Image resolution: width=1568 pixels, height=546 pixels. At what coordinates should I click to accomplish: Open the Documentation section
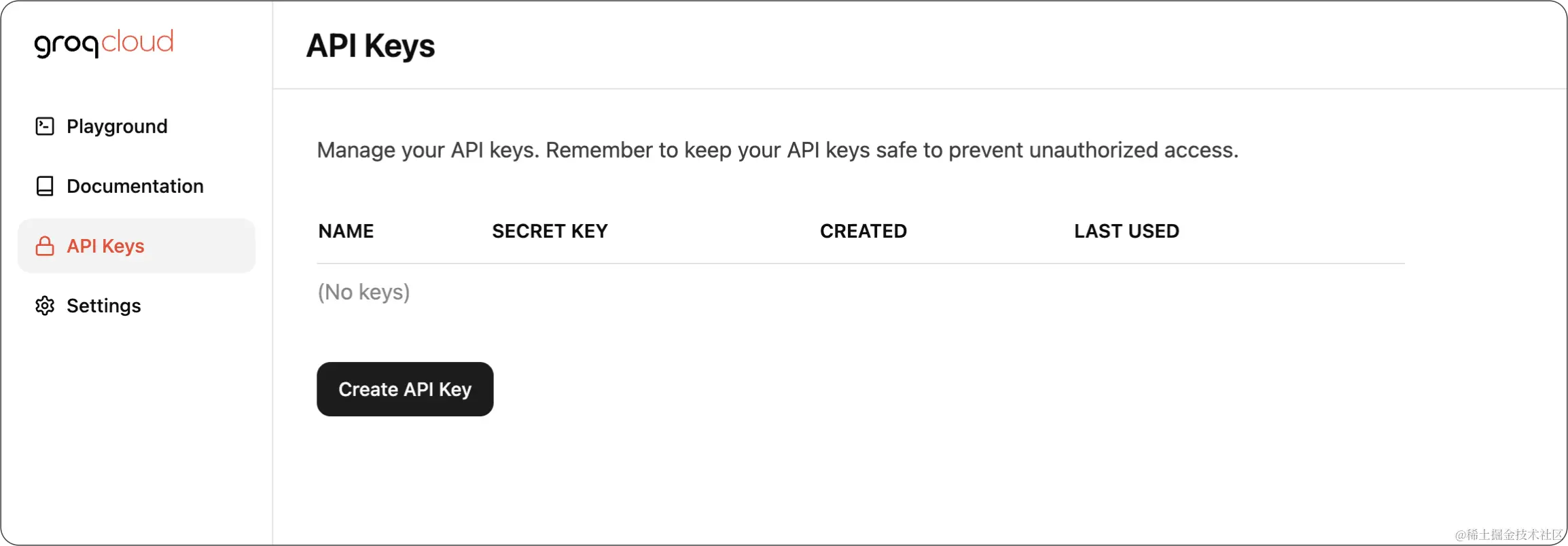click(x=134, y=185)
